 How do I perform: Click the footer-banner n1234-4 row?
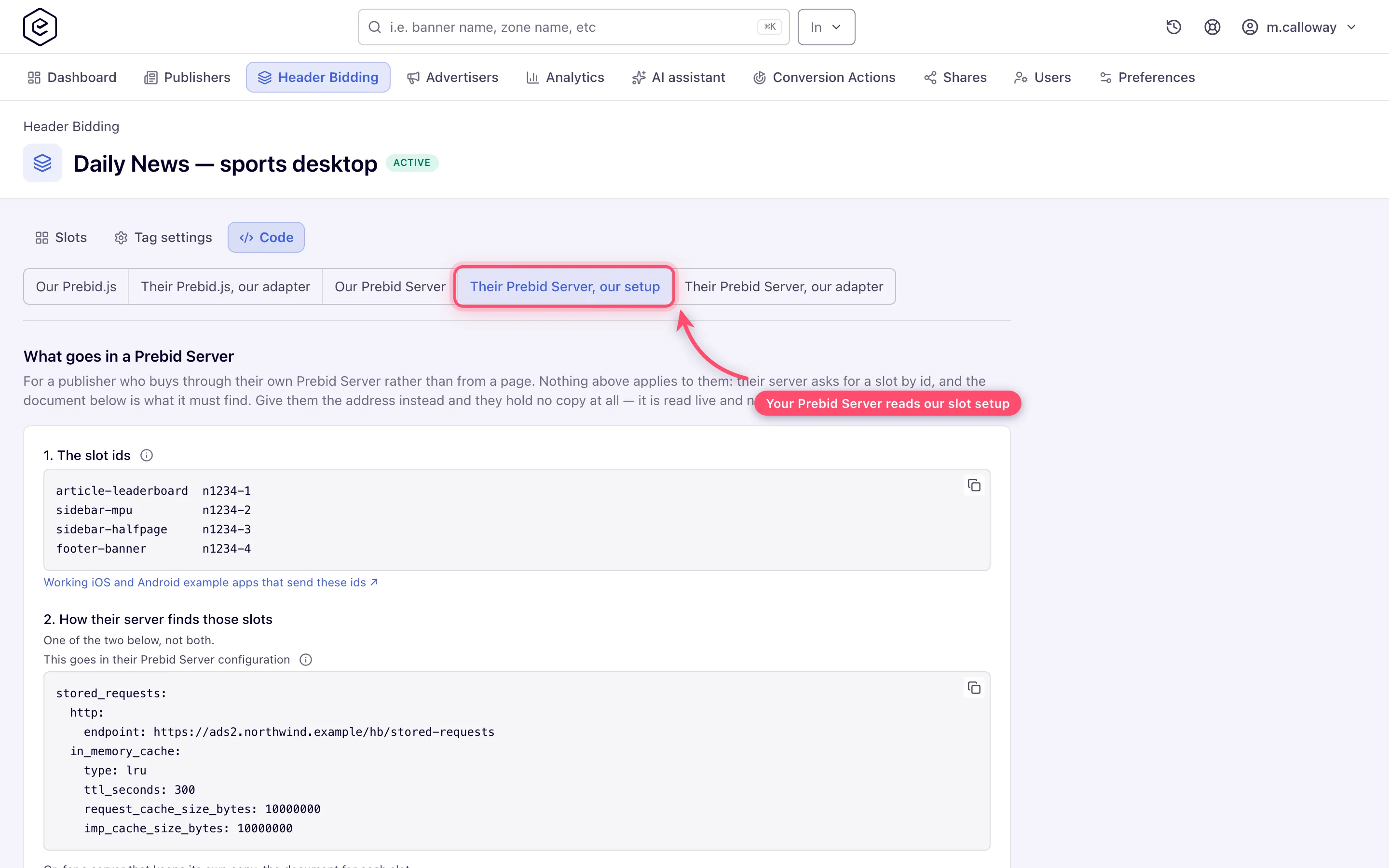click(x=153, y=549)
